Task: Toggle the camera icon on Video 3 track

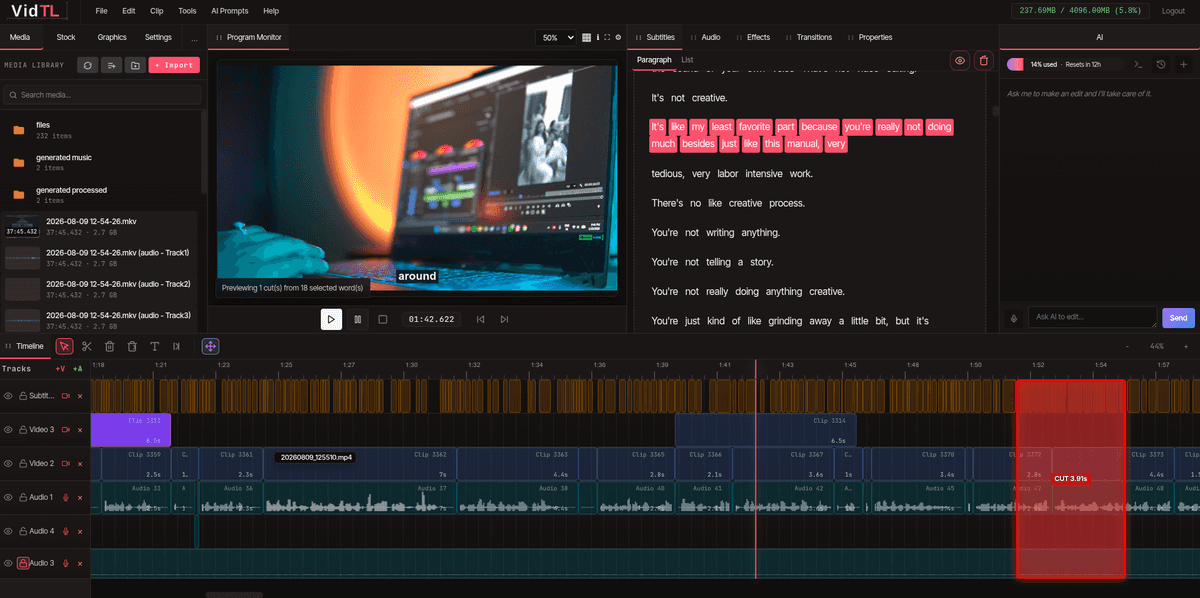Action: point(66,429)
